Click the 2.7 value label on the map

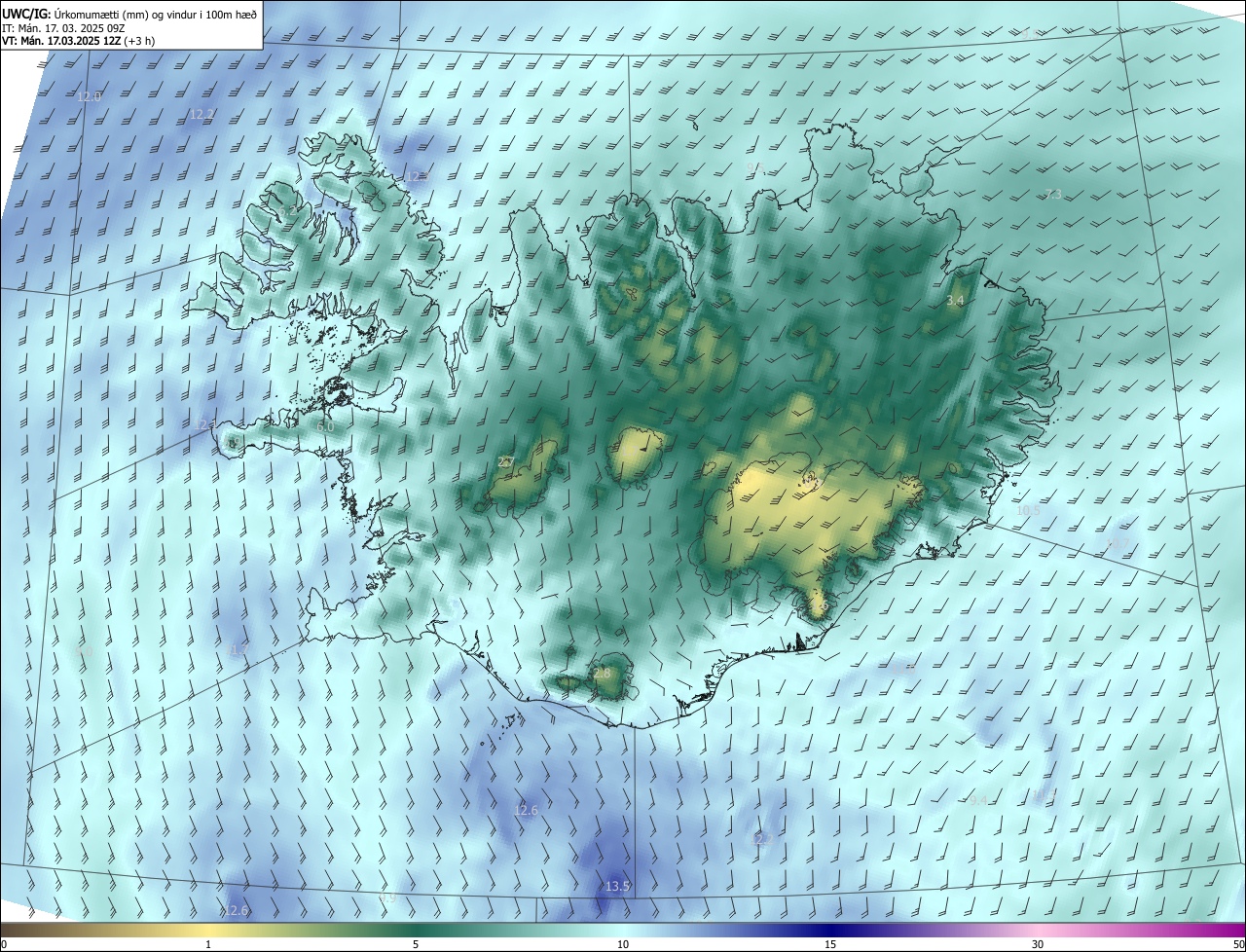(505, 461)
